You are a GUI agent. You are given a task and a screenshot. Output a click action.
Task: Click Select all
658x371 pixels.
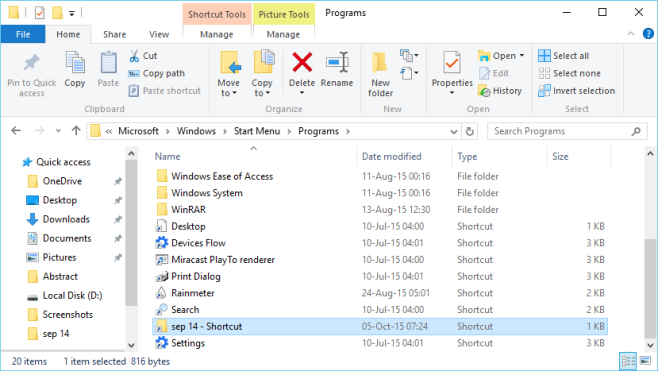coord(564,56)
